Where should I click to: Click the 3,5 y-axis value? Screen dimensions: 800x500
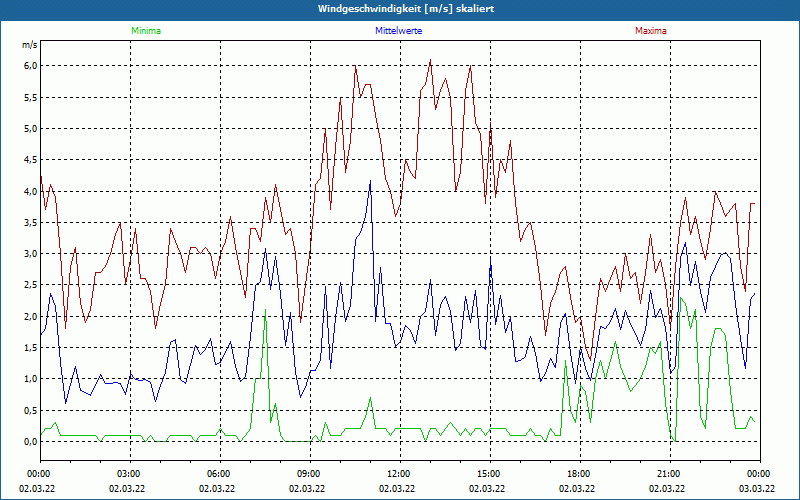click(31, 222)
